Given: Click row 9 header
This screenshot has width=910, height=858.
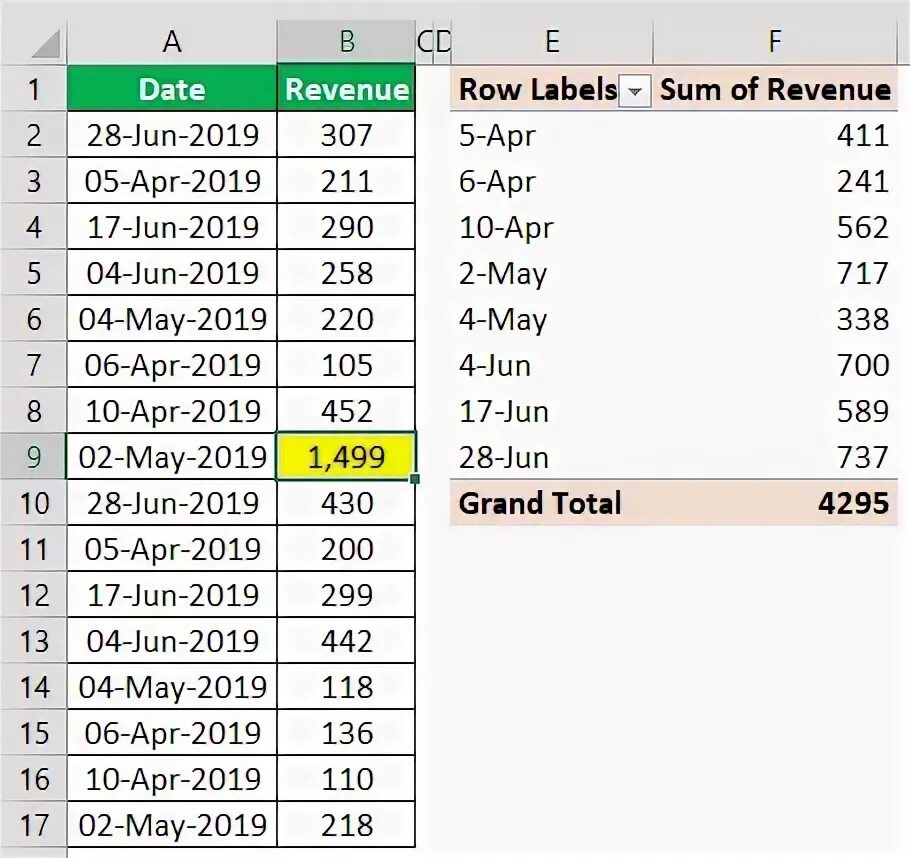Looking at the screenshot, I should coord(34,457).
